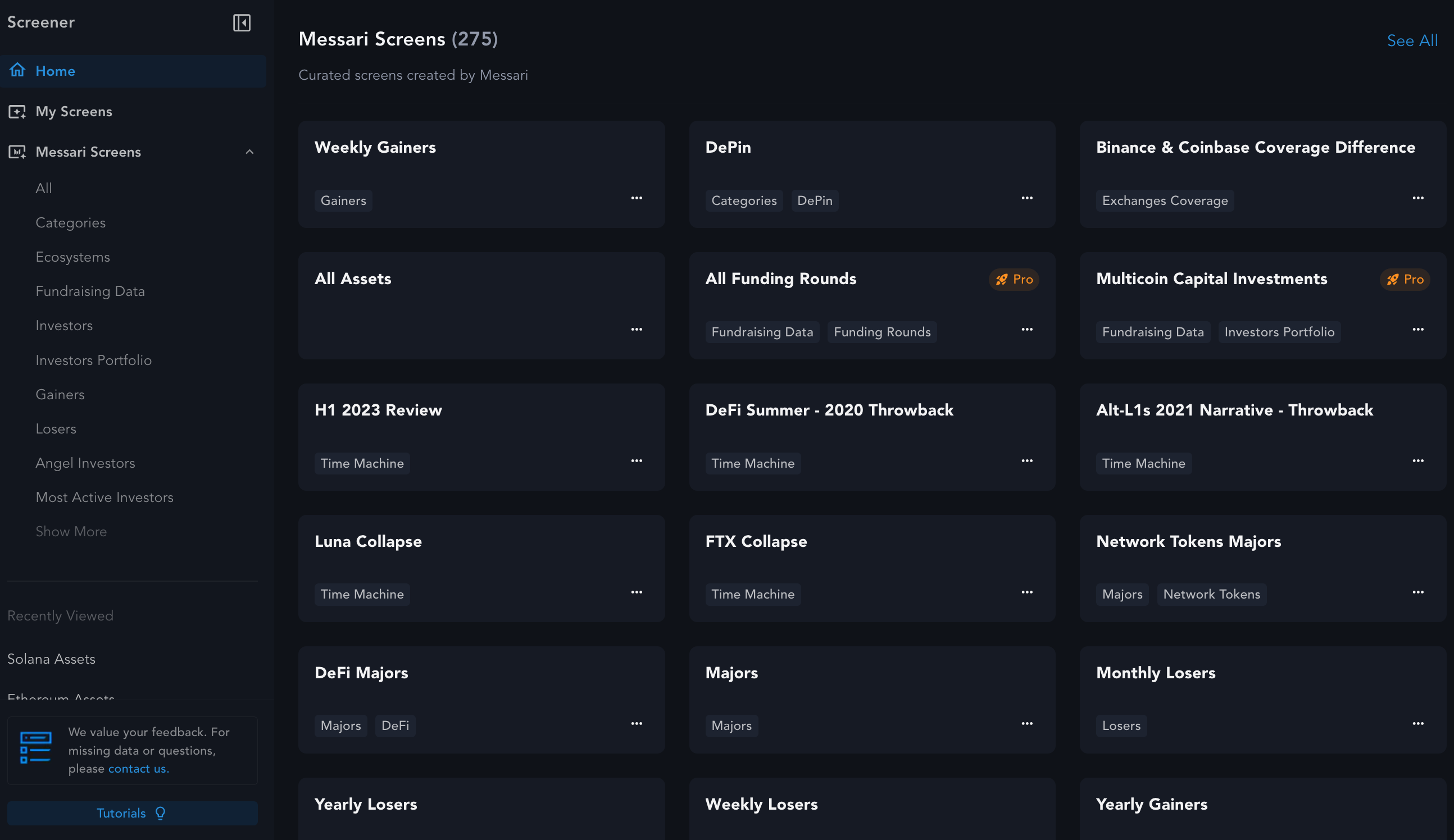The height and width of the screenshot is (840, 1454).
Task: Expand the list with Show More
Action: [x=71, y=532]
